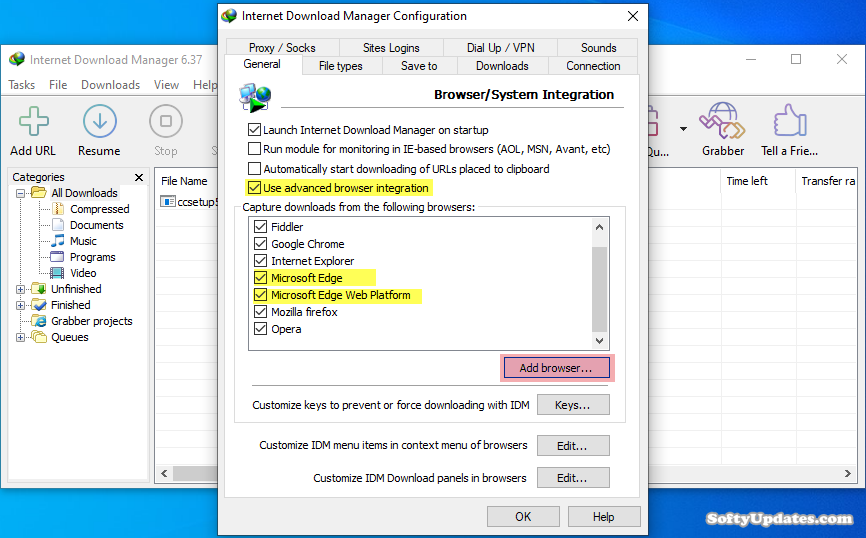Switch to the Sites Logins tab
Viewport: 866px width, 538px height.
391,48
